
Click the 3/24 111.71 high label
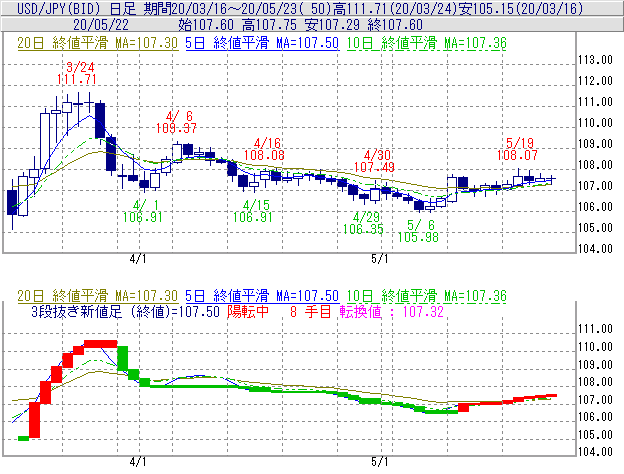(x=76, y=73)
